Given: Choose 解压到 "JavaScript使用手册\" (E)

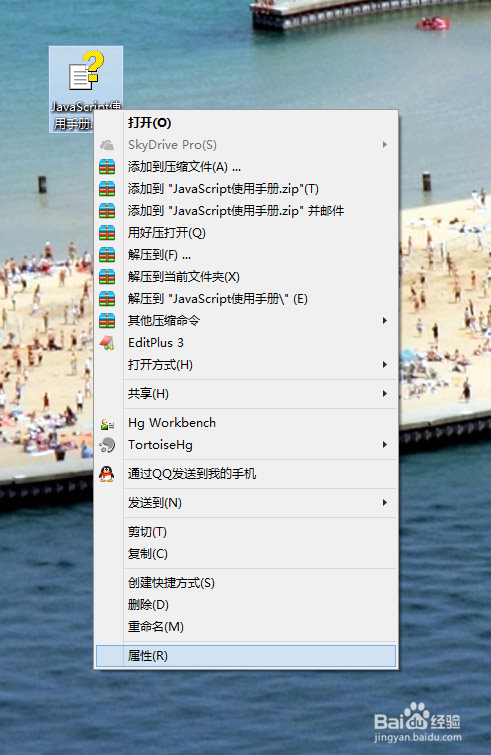Looking at the screenshot, I should [x=246, y=299].
